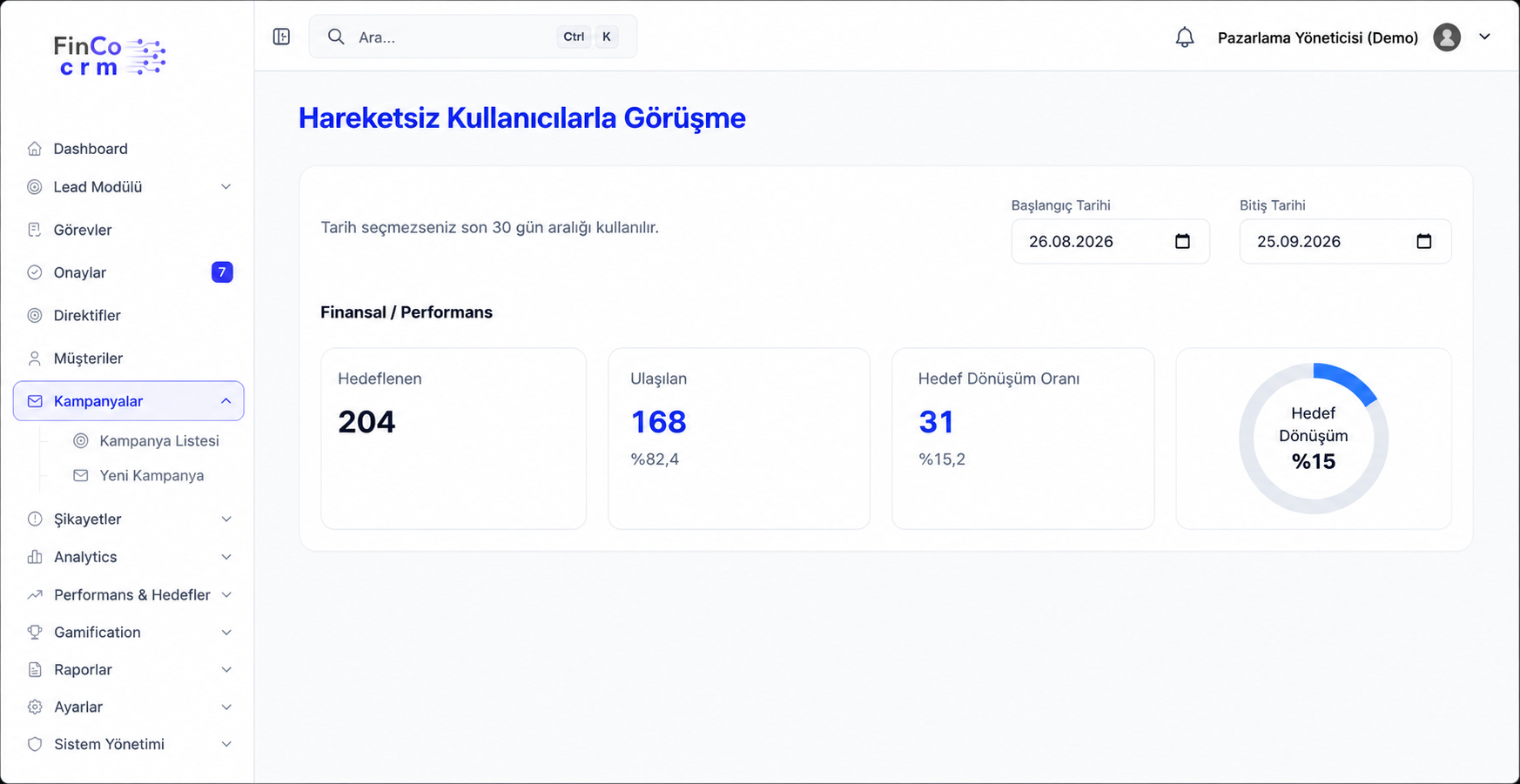
Task: Click the Raporlar document icon
Action: click(x=35, y=670)
